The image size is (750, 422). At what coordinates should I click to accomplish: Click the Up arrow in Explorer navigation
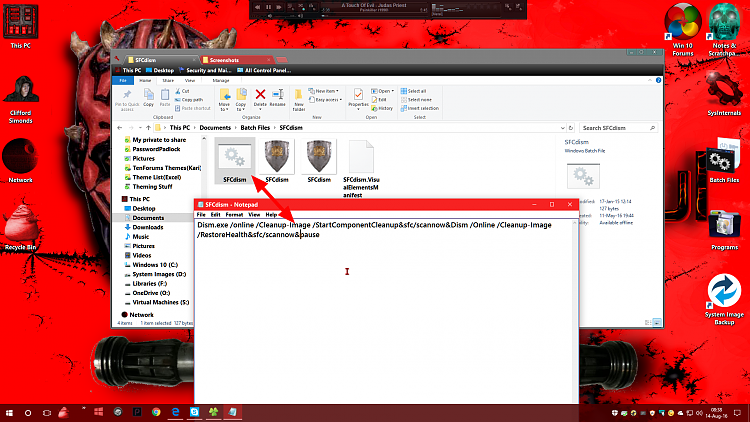148,128
